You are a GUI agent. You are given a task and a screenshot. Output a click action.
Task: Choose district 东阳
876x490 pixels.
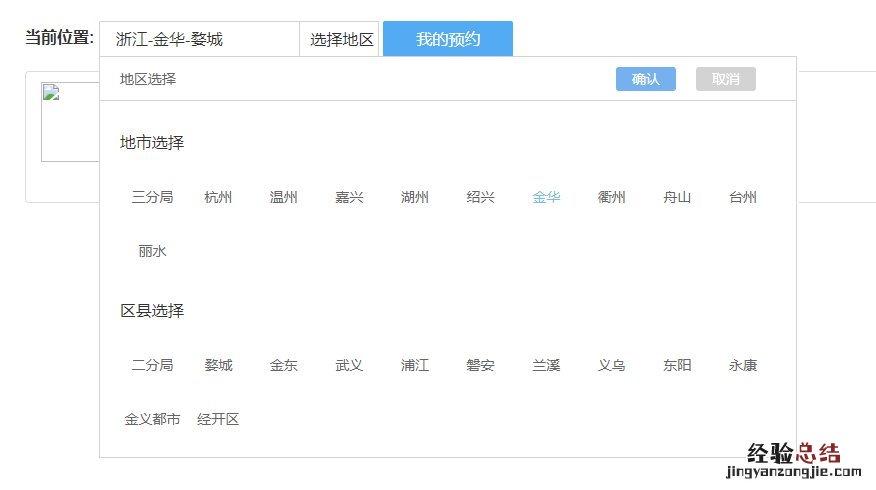click(x=677, y=365)
